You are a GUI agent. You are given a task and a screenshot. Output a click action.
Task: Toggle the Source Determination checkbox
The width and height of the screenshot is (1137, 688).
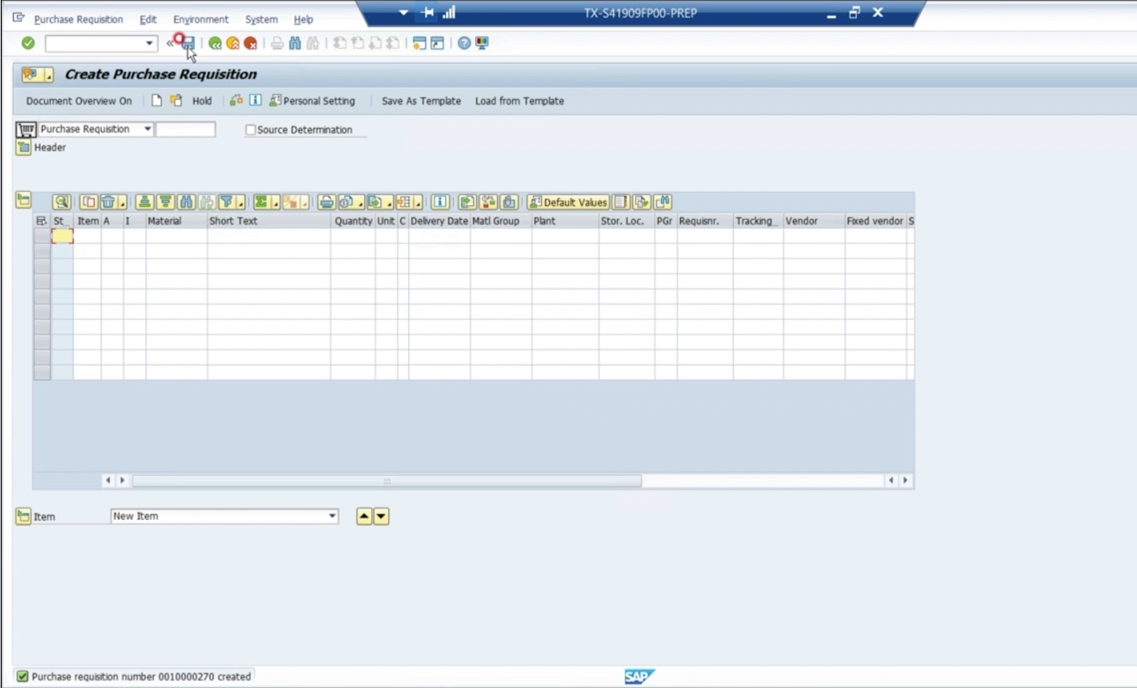(x=250, y=130)
